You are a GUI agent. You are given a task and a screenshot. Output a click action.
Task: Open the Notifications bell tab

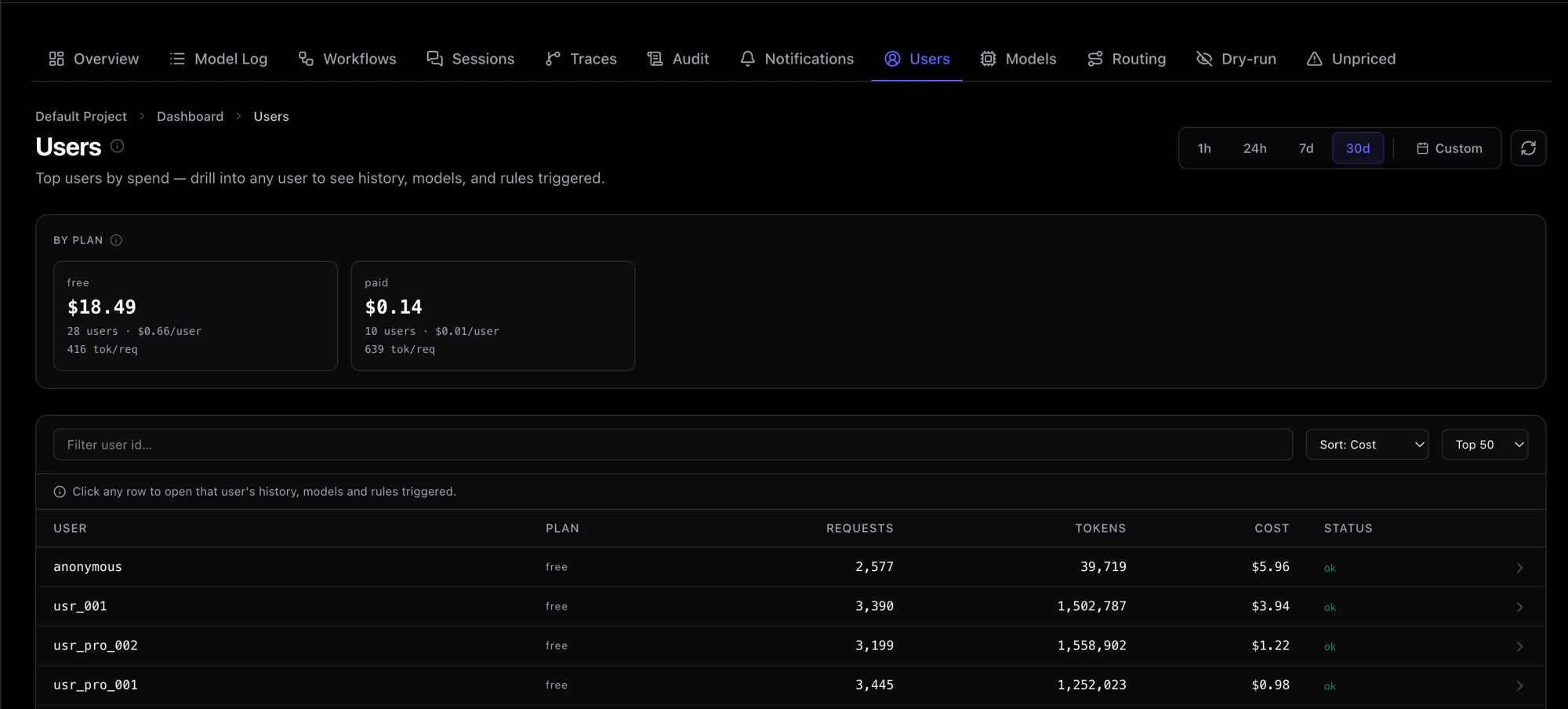(x=797, y=59)
